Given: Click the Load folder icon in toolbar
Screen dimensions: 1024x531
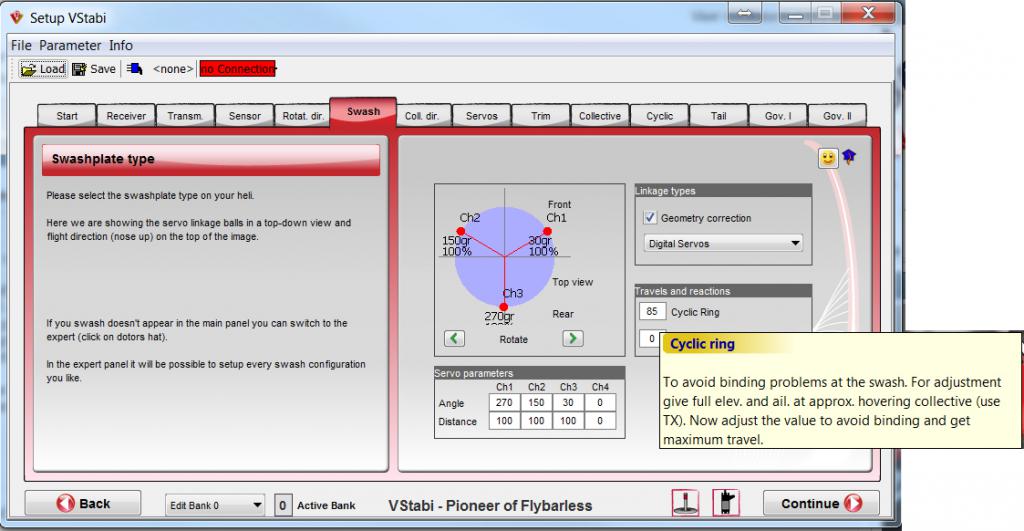Looking at the screenshot, I should pos(29,69).
